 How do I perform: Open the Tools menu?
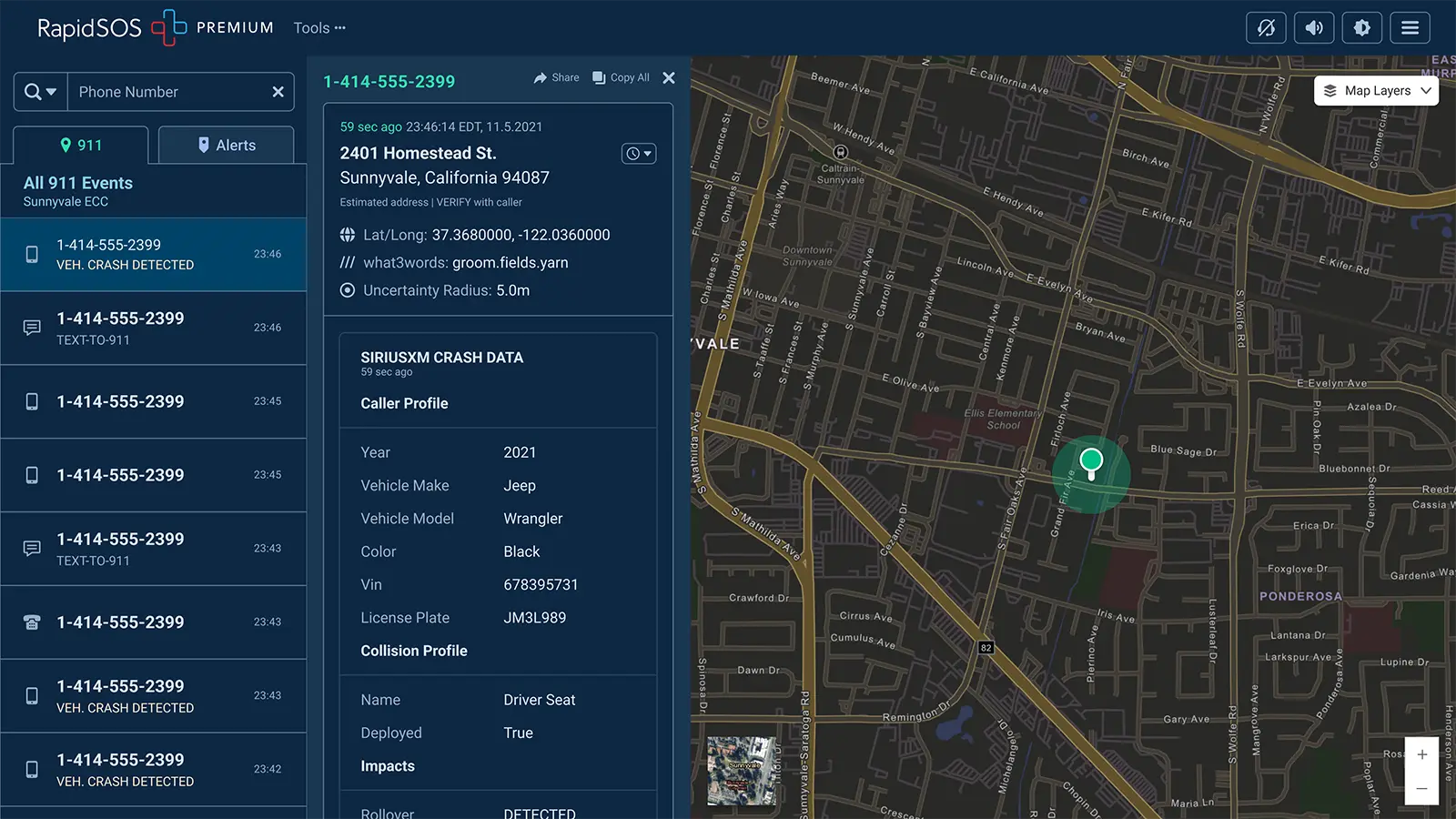(319, 28)
